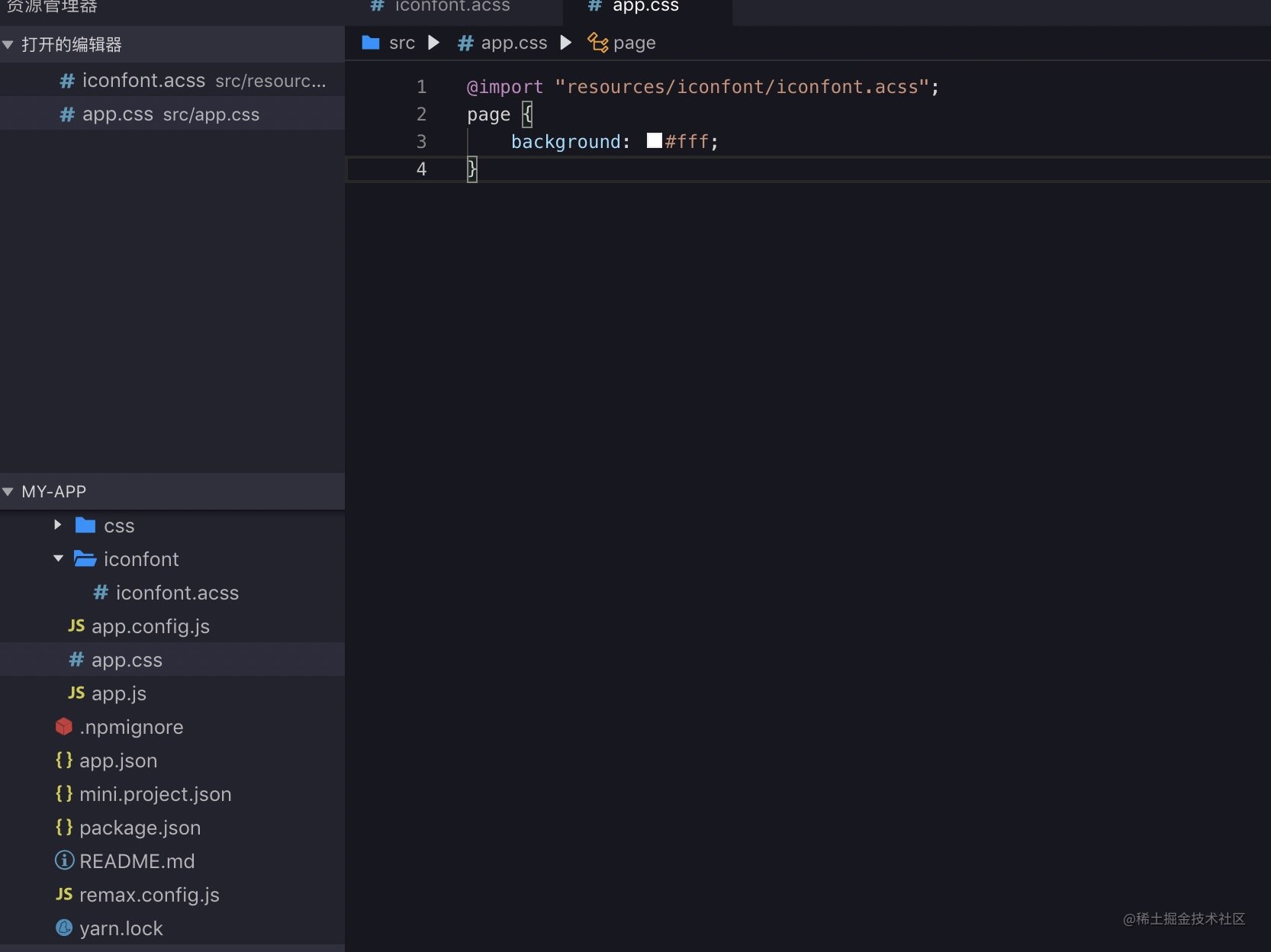Image resolution: width=1271 pixels, height=952 pixels.
Task: Click the braces icon of package.json
Action: [64, 827]
